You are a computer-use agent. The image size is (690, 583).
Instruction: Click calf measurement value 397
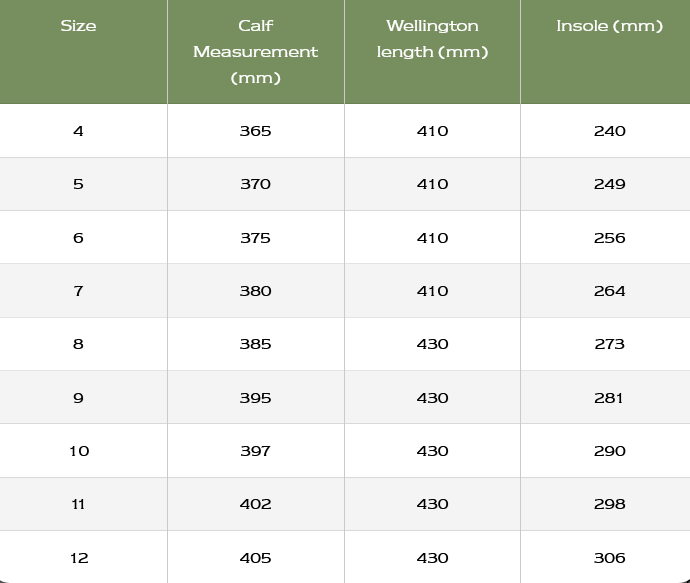click(x=256, y=451)
